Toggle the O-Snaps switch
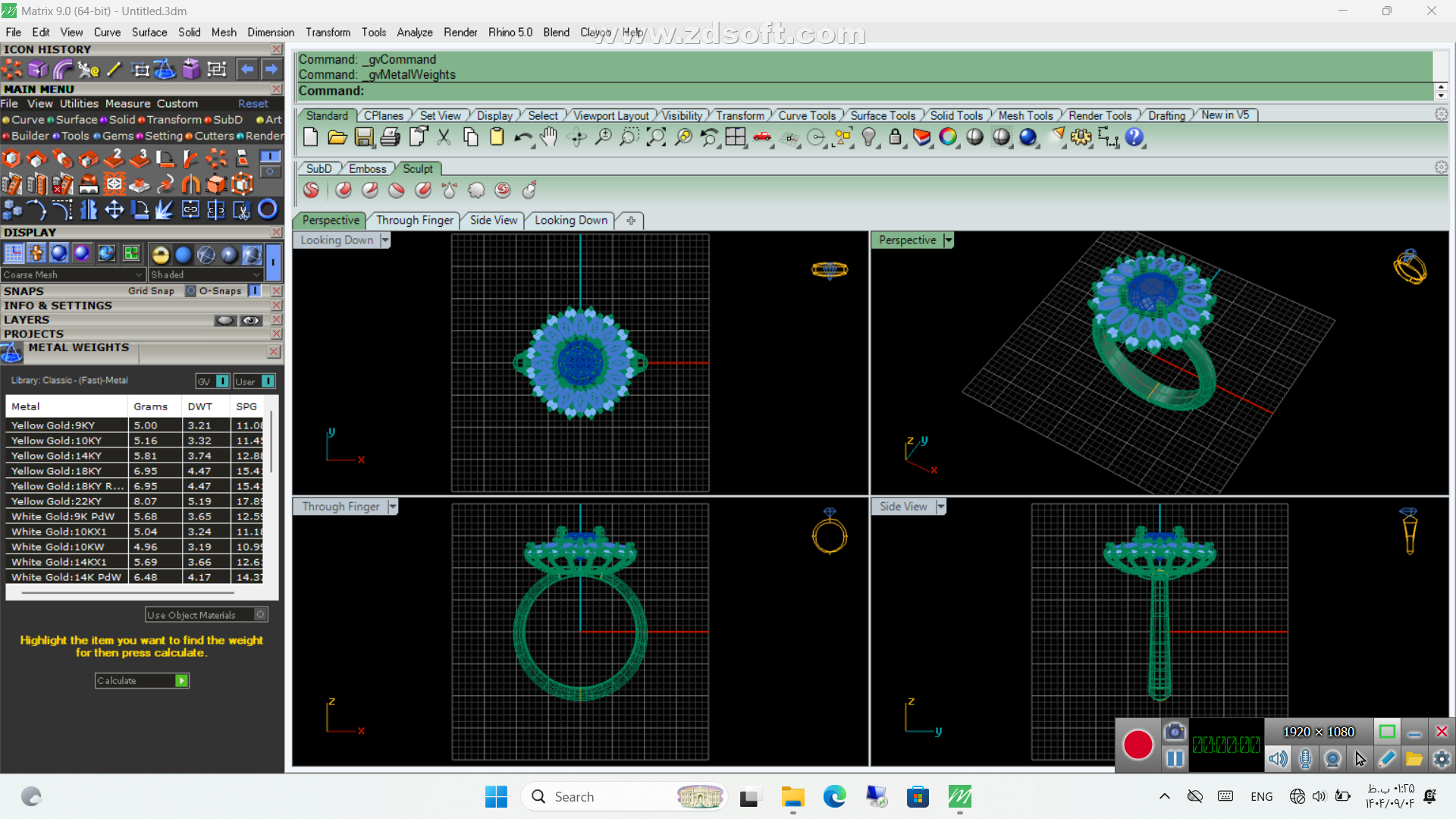This screenshot has height=819, width=1456. pos(255,290)
